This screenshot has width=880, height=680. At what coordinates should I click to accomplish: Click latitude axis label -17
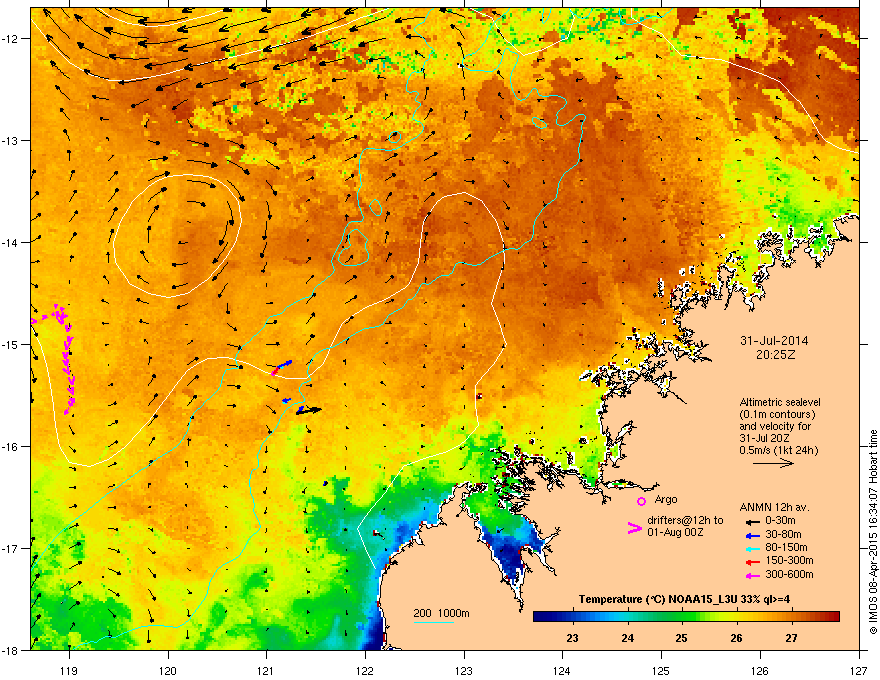11,548
